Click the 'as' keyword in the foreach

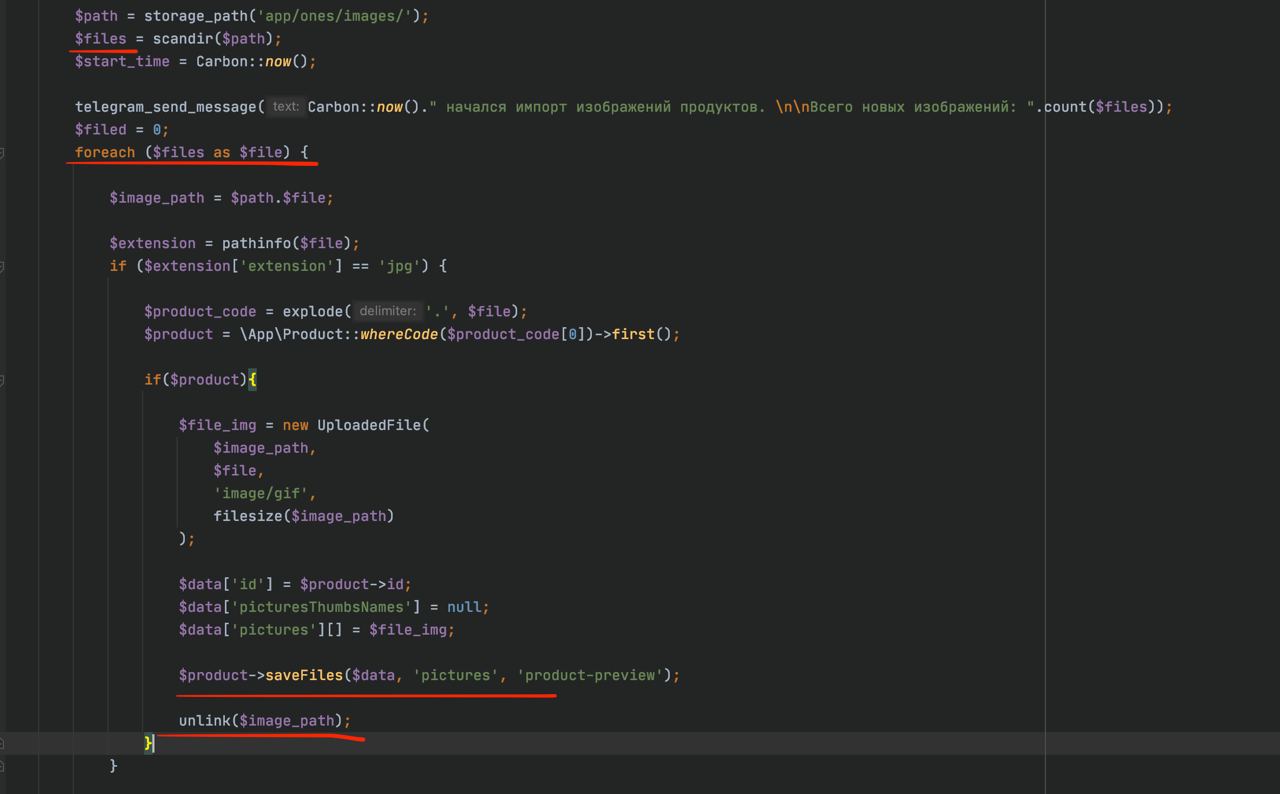(x=222, y=153)
